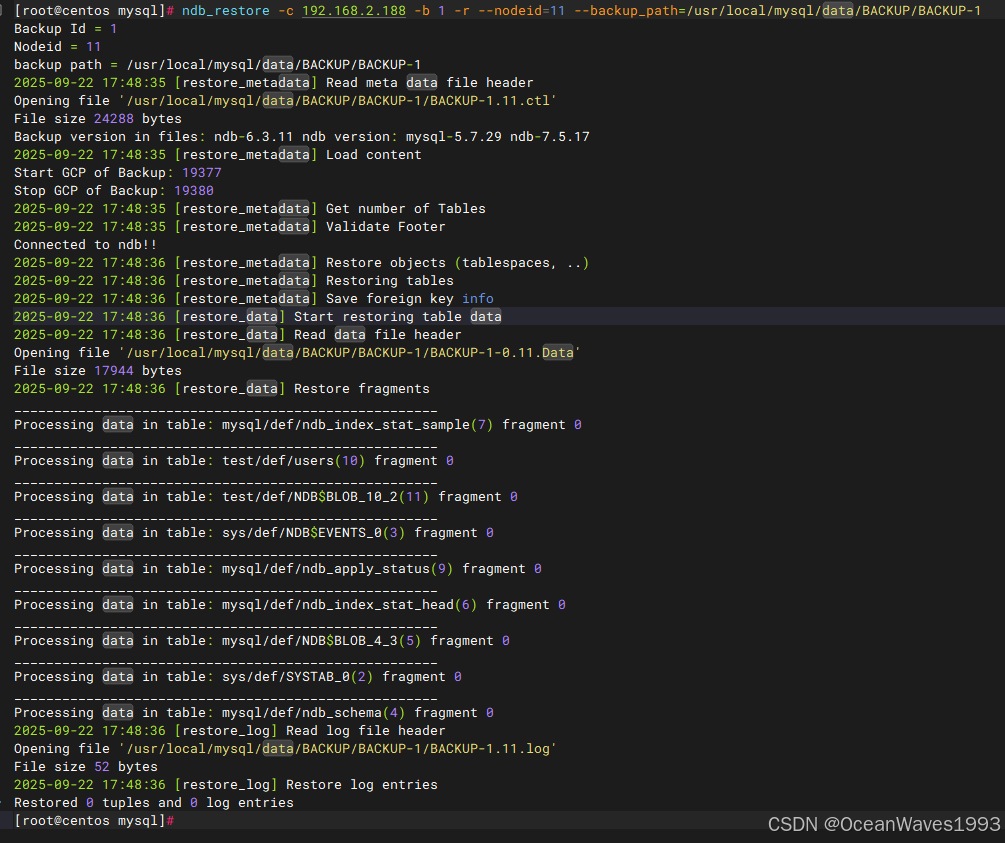Click the NDB$EVENTS_0(3) table line

click(x=254, y=532)
